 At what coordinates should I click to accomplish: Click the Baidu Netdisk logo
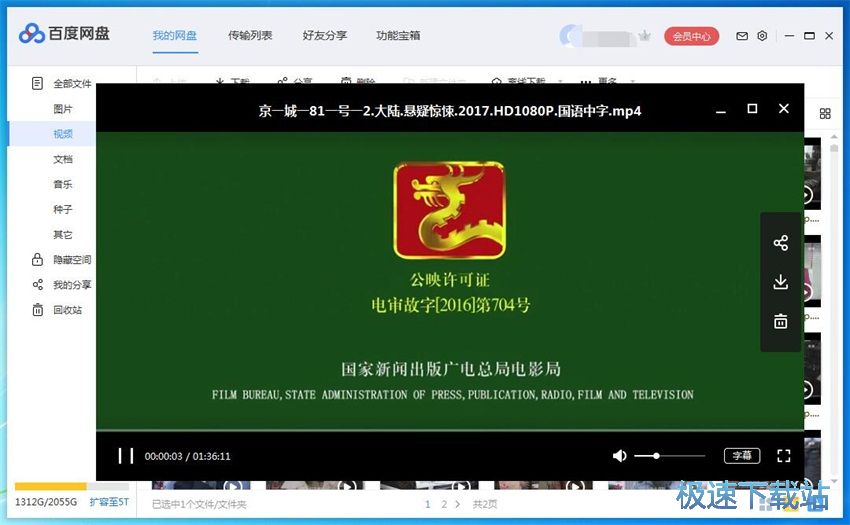click(x=64, y=34)
